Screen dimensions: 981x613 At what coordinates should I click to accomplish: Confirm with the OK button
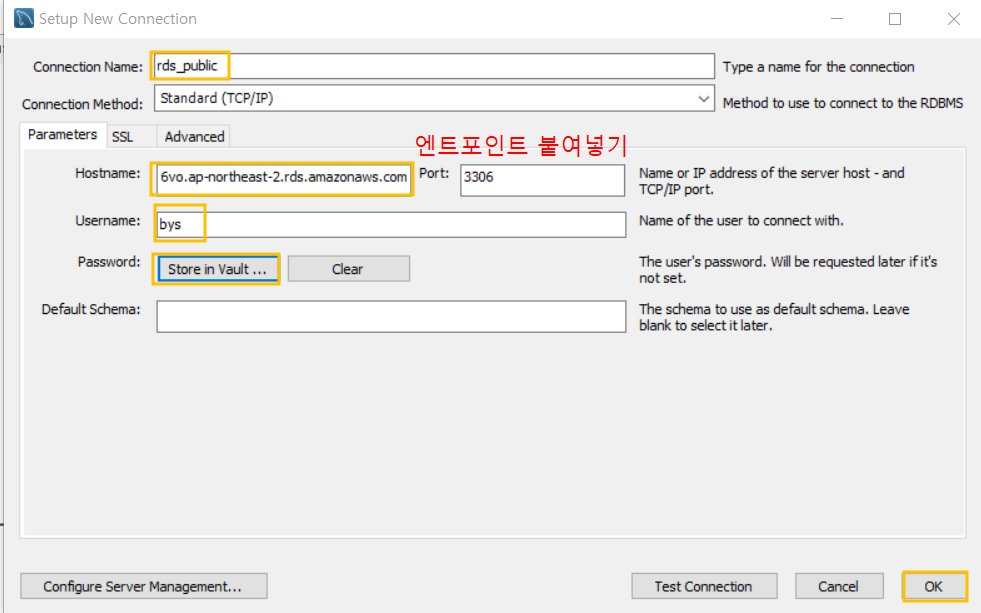click(x=934, y=586)
